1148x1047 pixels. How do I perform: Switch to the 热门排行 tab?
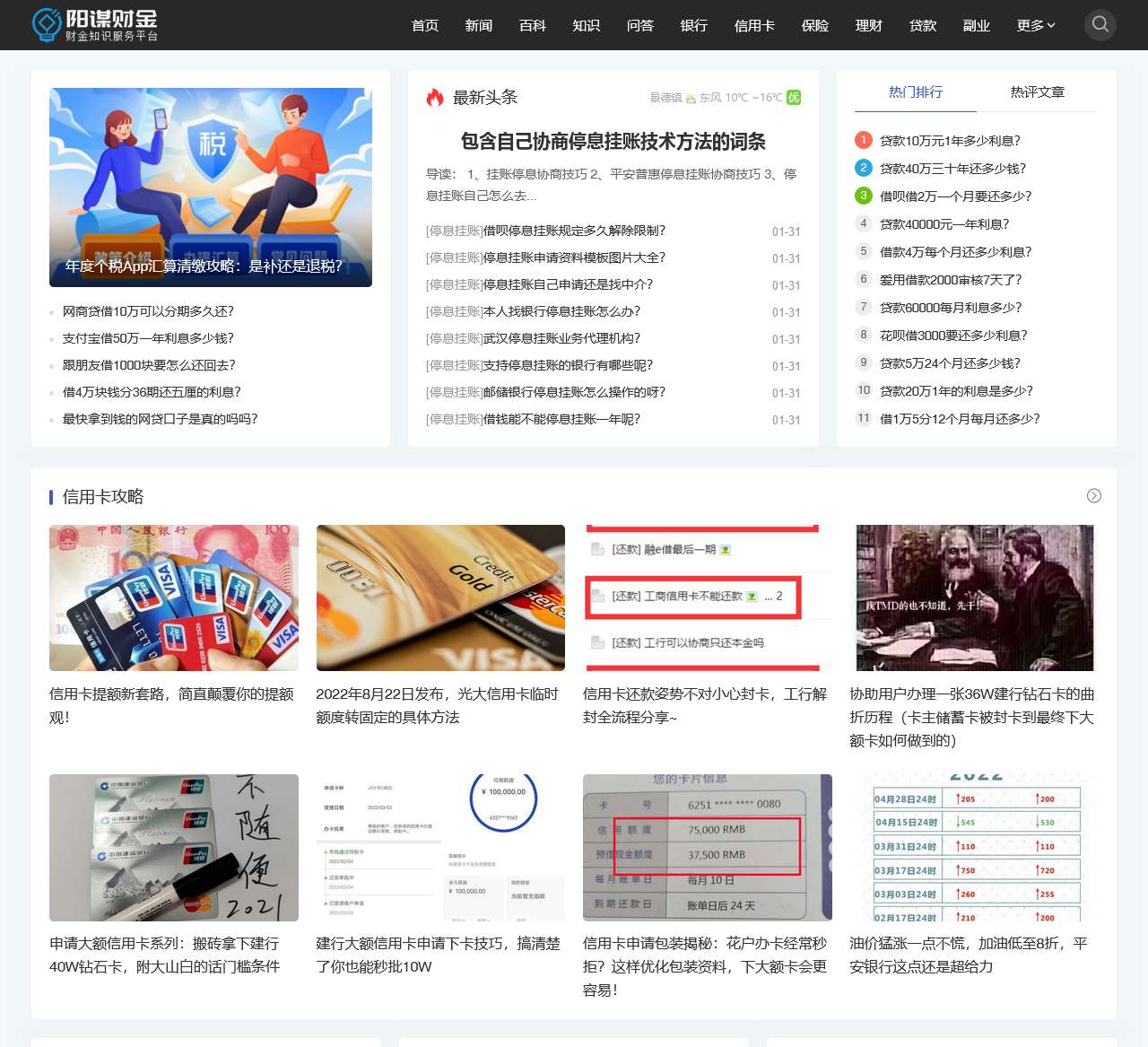coord(916,92)
